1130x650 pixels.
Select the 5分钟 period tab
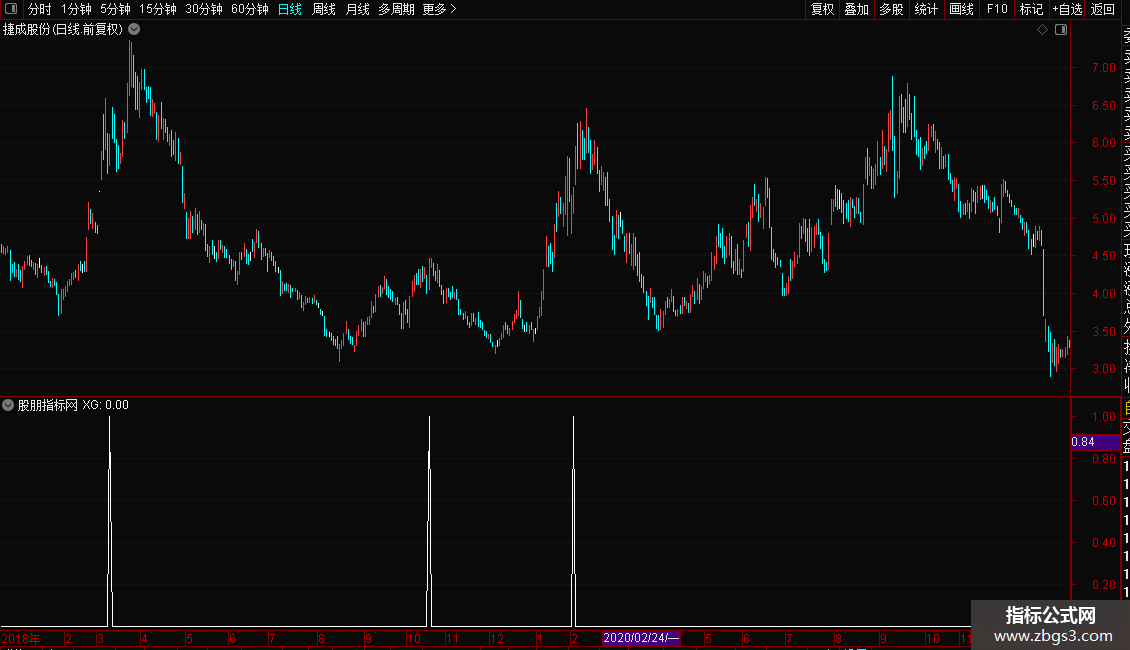115,9
